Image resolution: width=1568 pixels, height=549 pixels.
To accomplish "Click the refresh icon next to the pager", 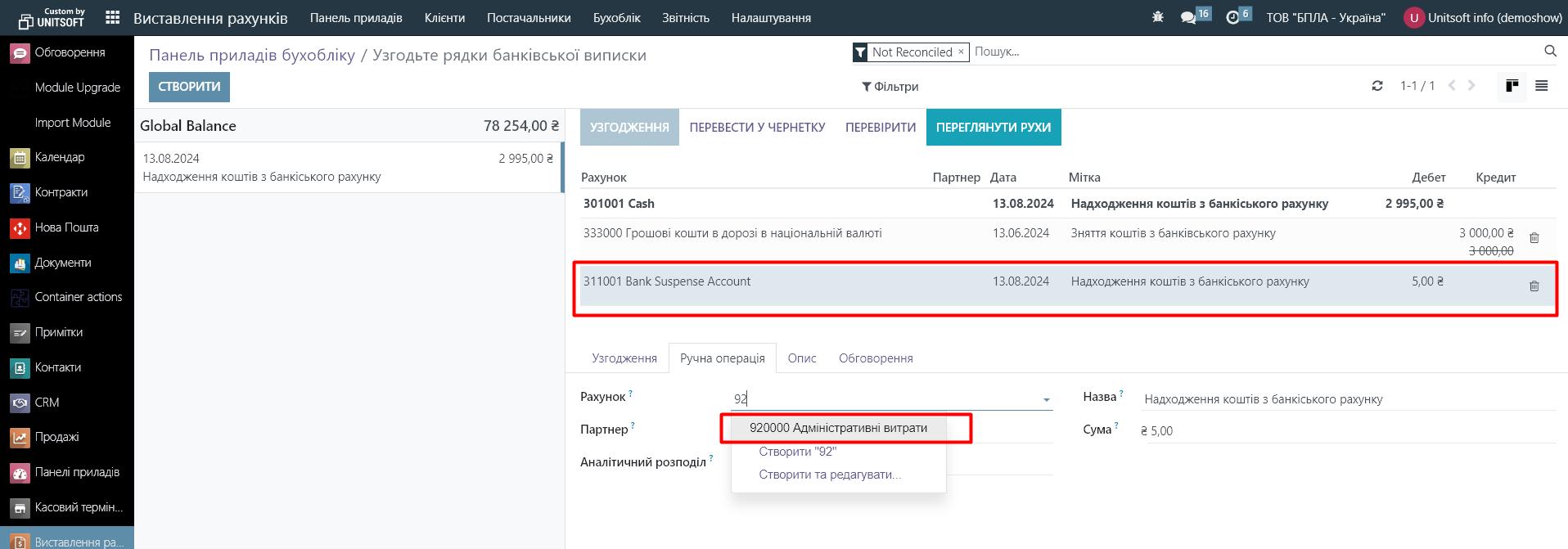I will pos(1377,86).
